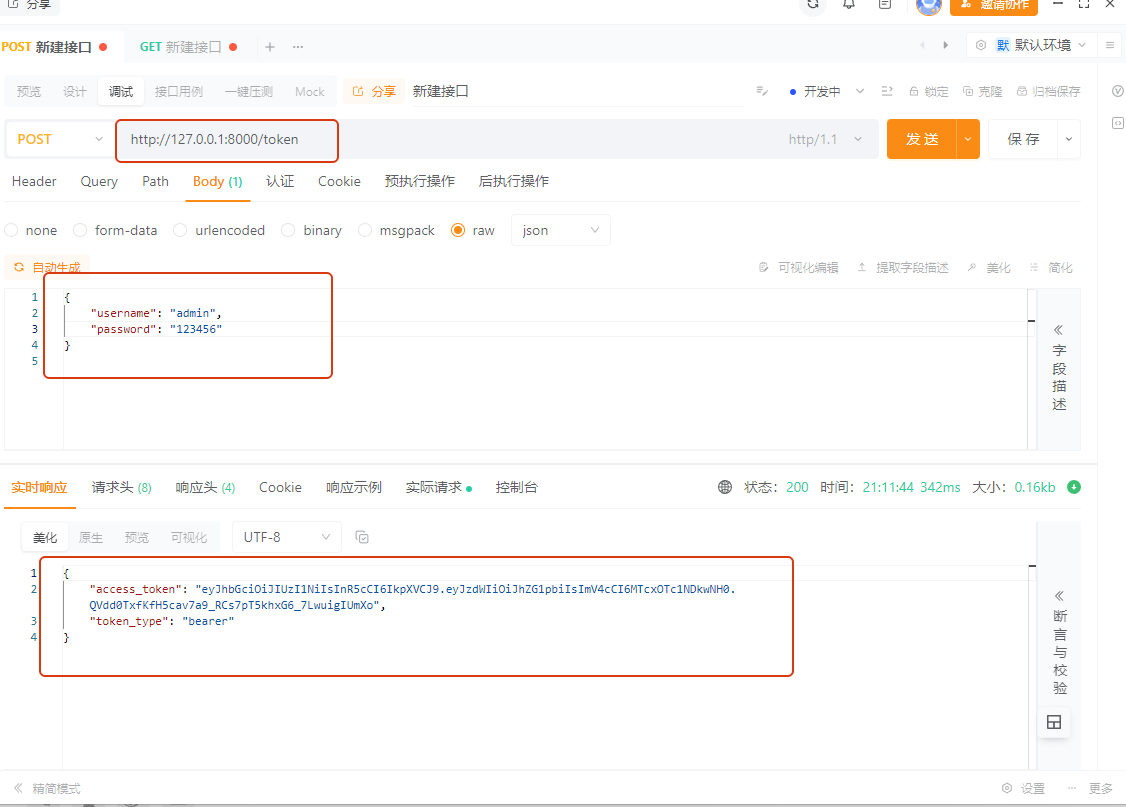Viewport: 1126px width, 807px height.
Task: Click the notification bell icon
Action: point(849,4)
